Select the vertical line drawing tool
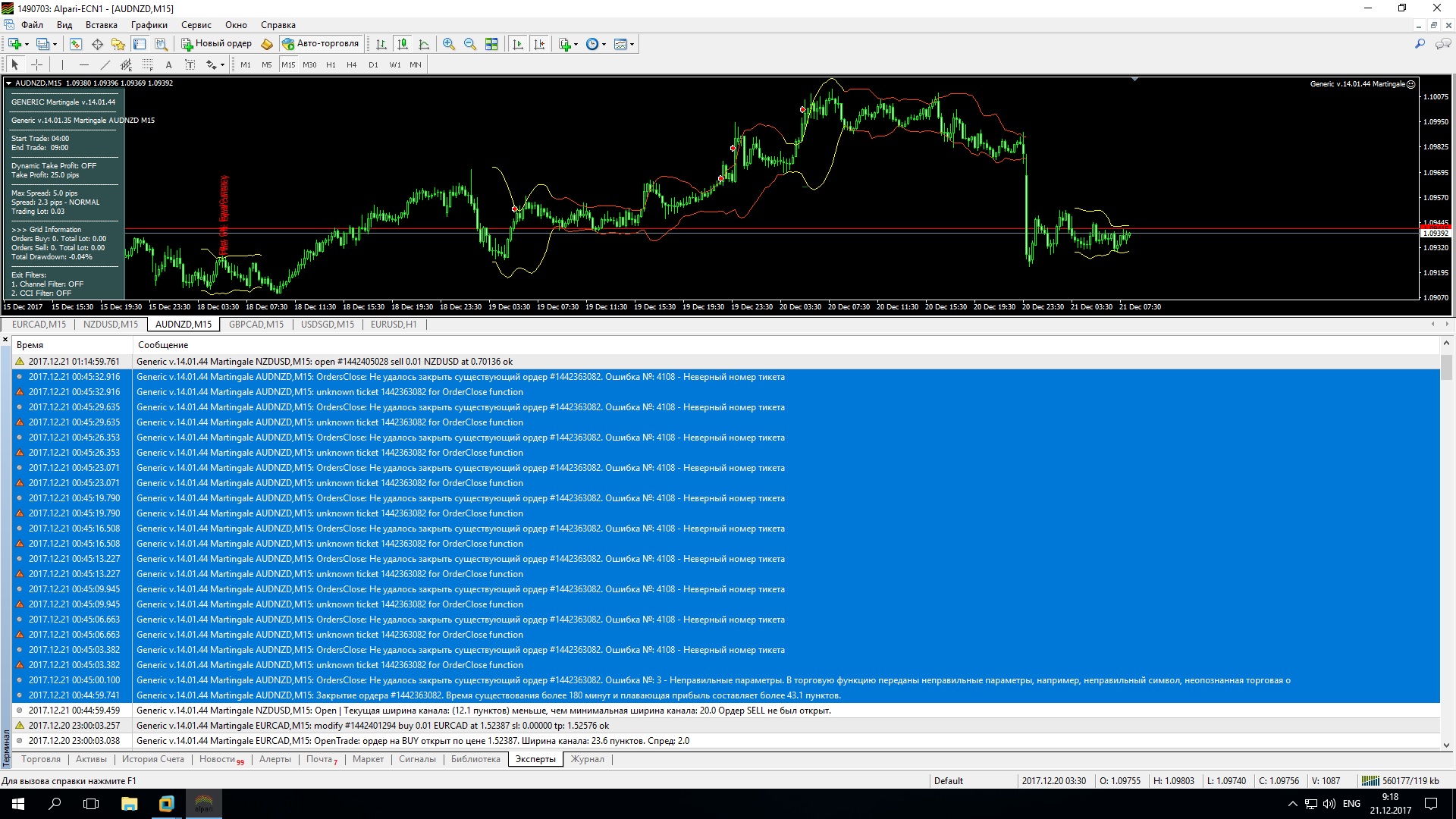Viewport: 1456px width, 819px height. pos(62,64)
